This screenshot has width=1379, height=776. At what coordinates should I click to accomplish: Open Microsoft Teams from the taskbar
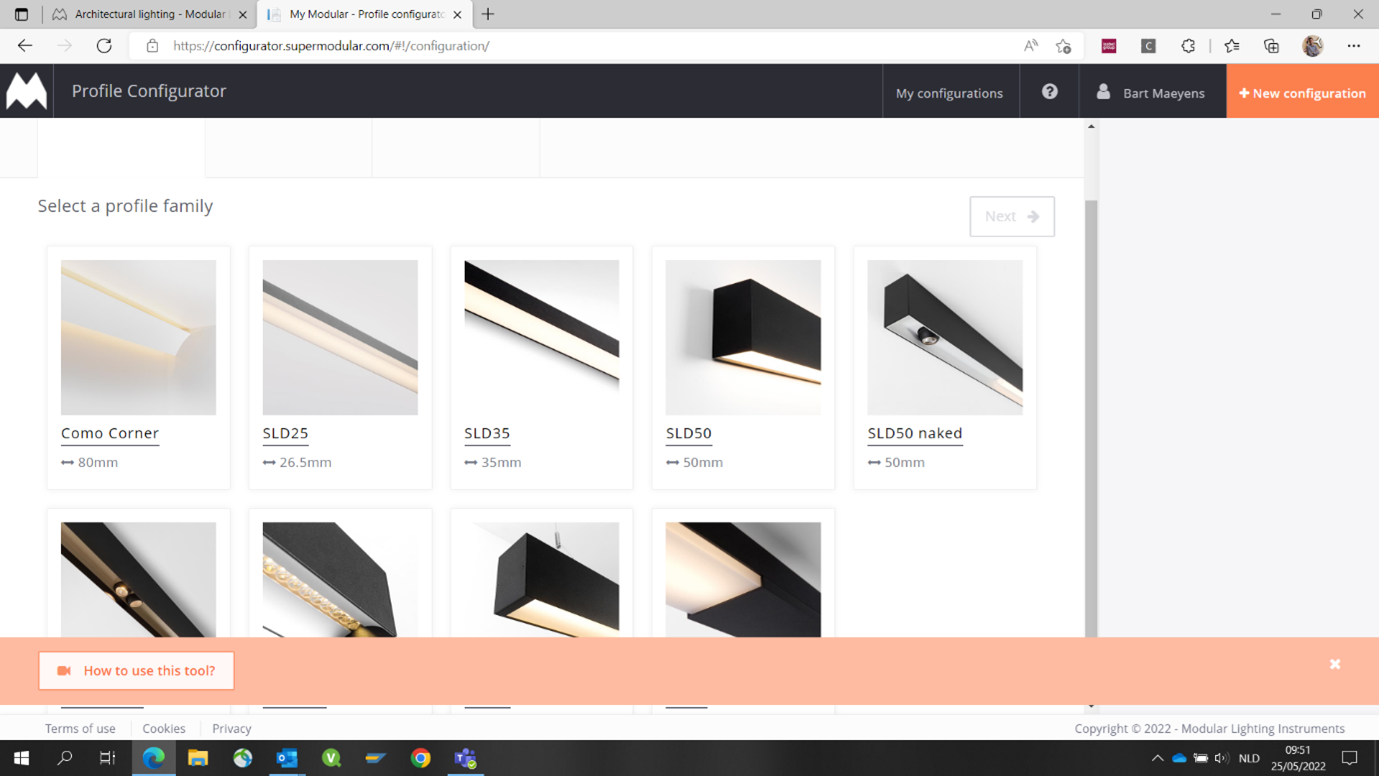(x=465, y=758)
